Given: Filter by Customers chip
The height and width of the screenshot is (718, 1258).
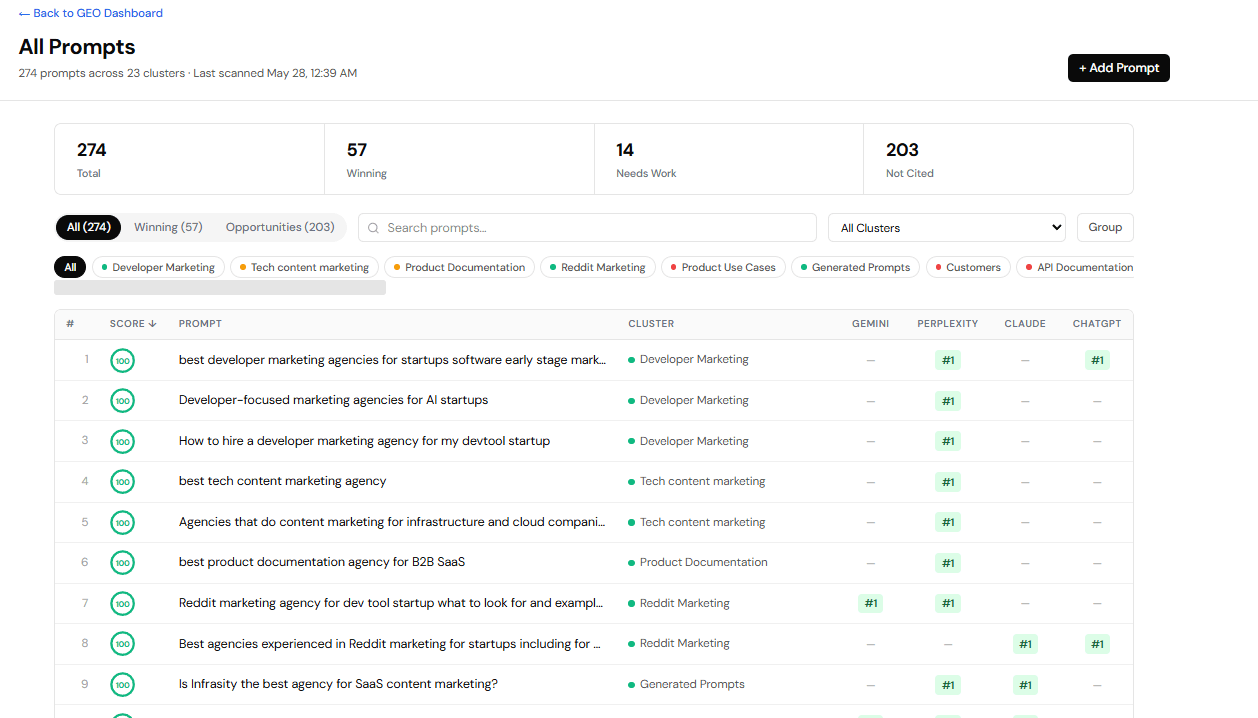Looking at the screenshot, I should (x=968, y=267).
